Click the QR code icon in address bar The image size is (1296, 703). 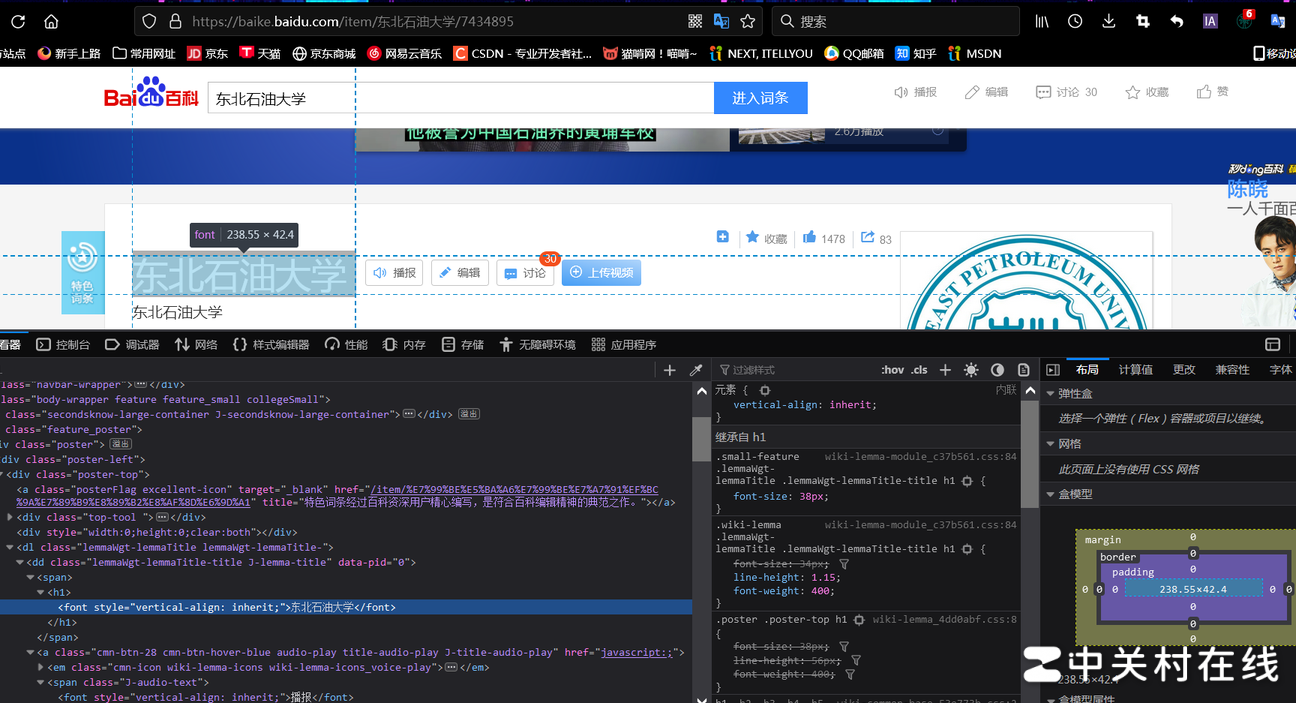(695, 21)
